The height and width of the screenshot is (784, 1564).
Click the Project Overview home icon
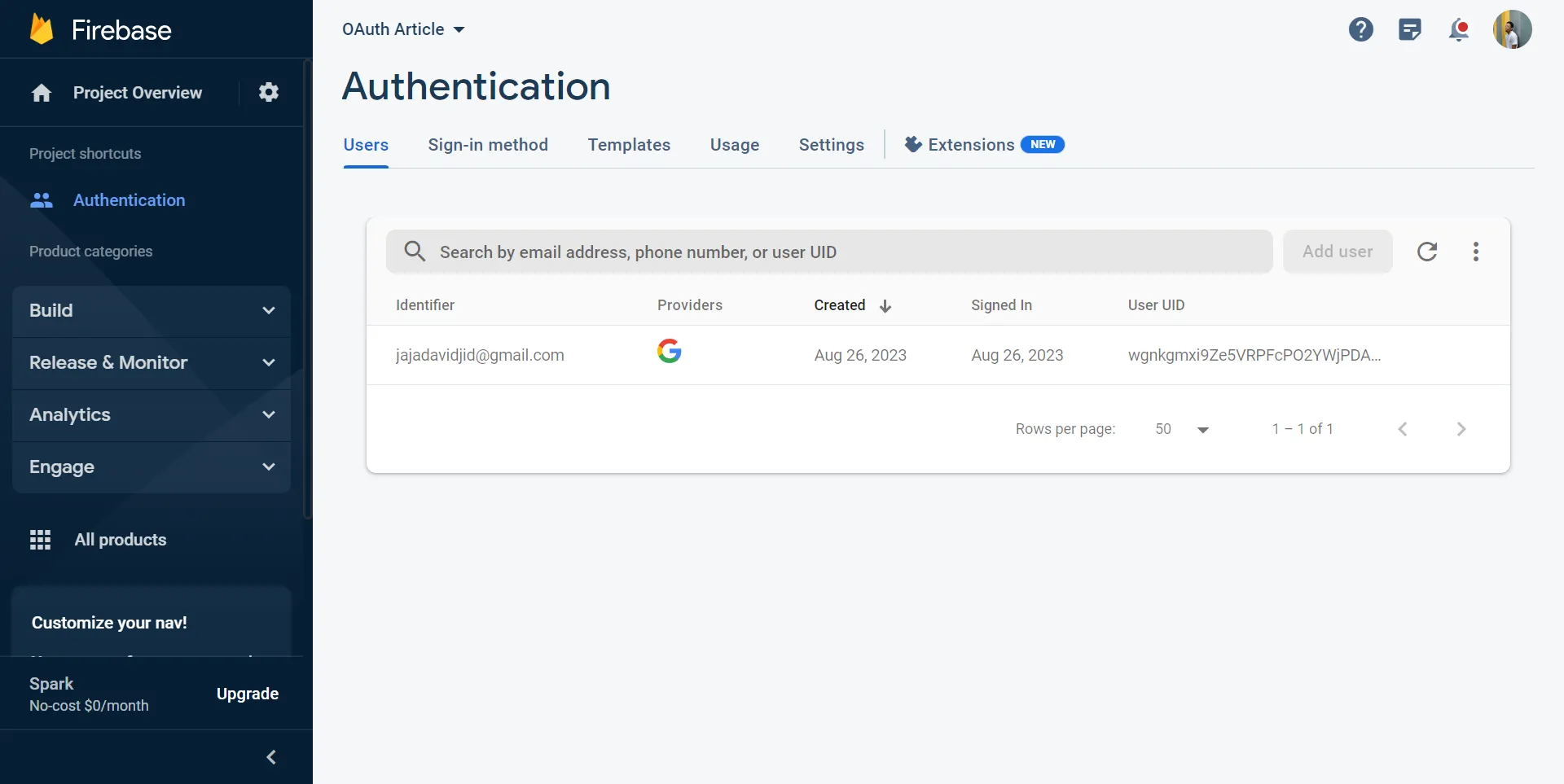click(41, 92)
